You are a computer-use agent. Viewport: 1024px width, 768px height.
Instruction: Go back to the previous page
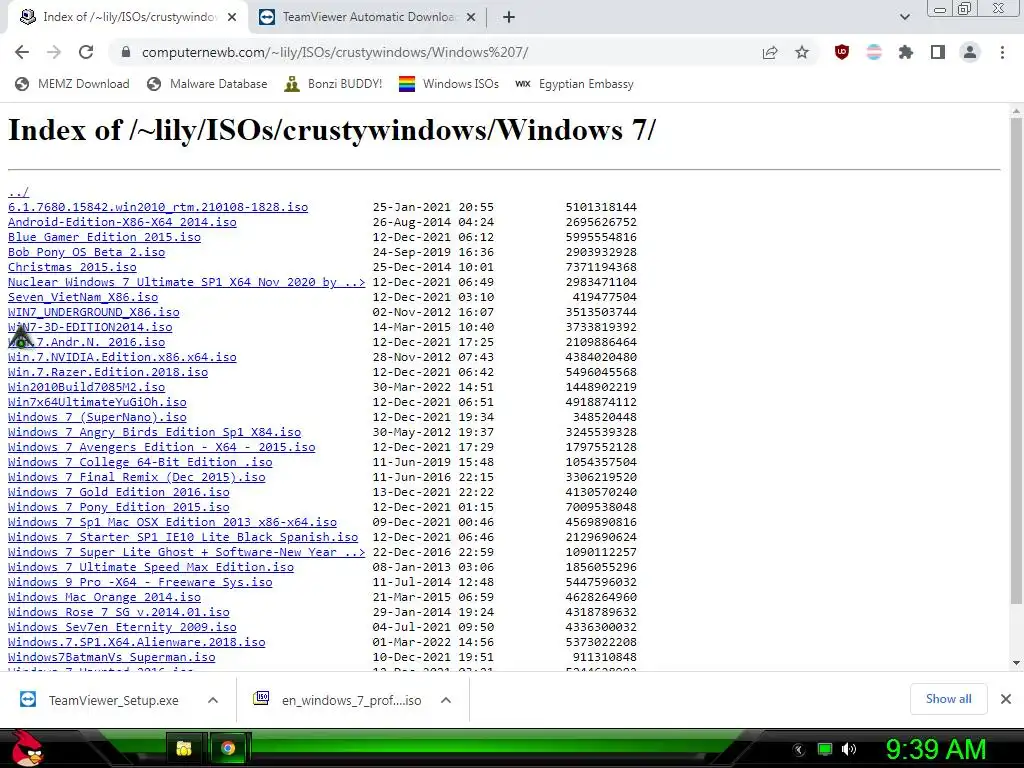click(22, 52)
